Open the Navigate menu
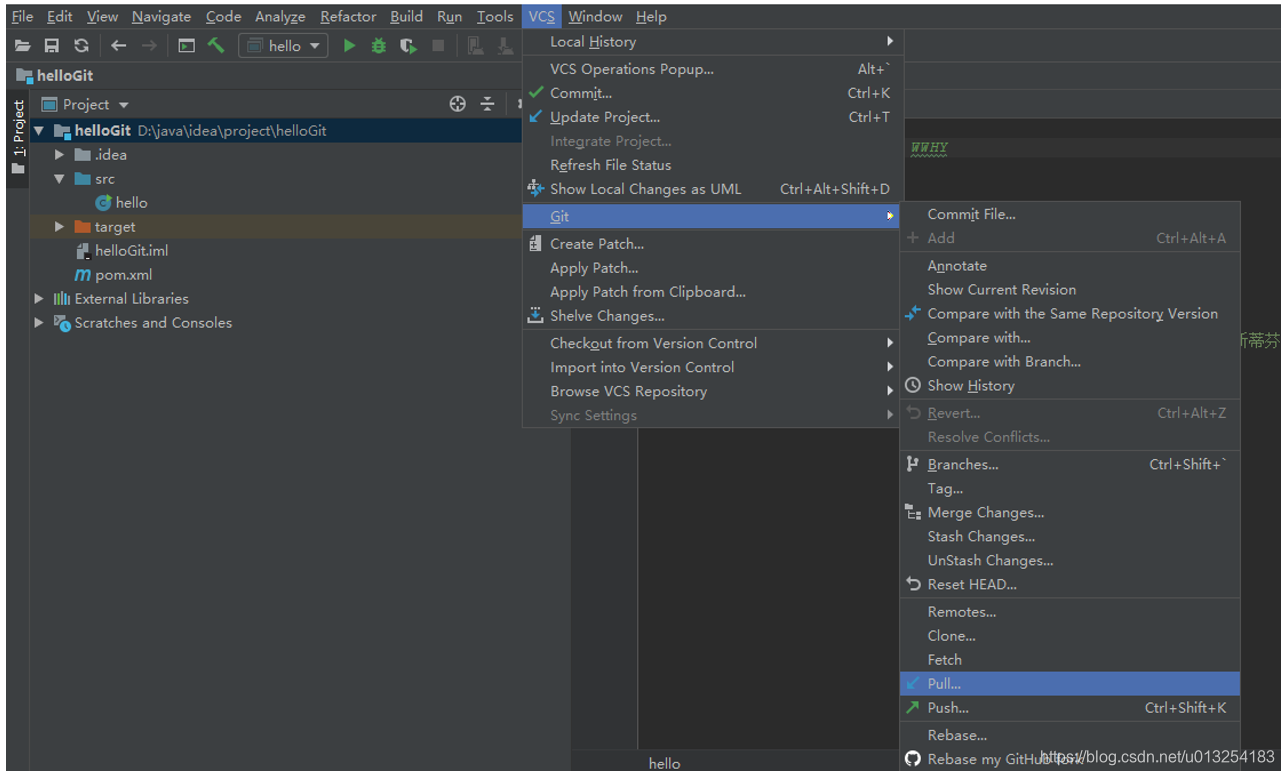1285x776 pixels. tap(161, 17)
